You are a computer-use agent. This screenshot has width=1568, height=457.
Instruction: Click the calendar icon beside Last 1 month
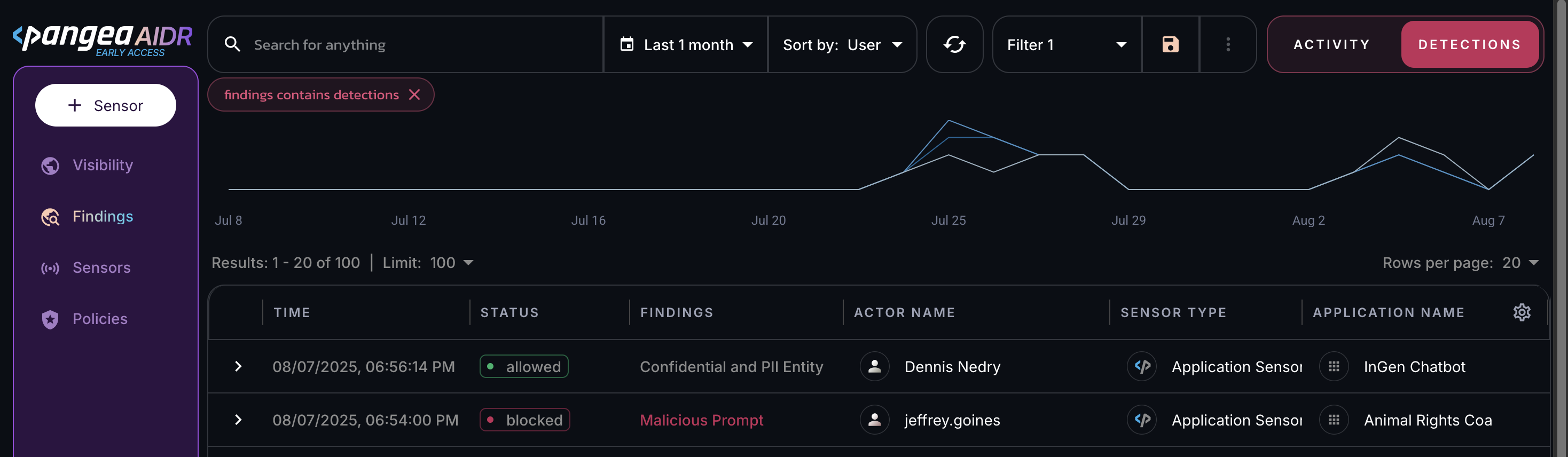626,44
